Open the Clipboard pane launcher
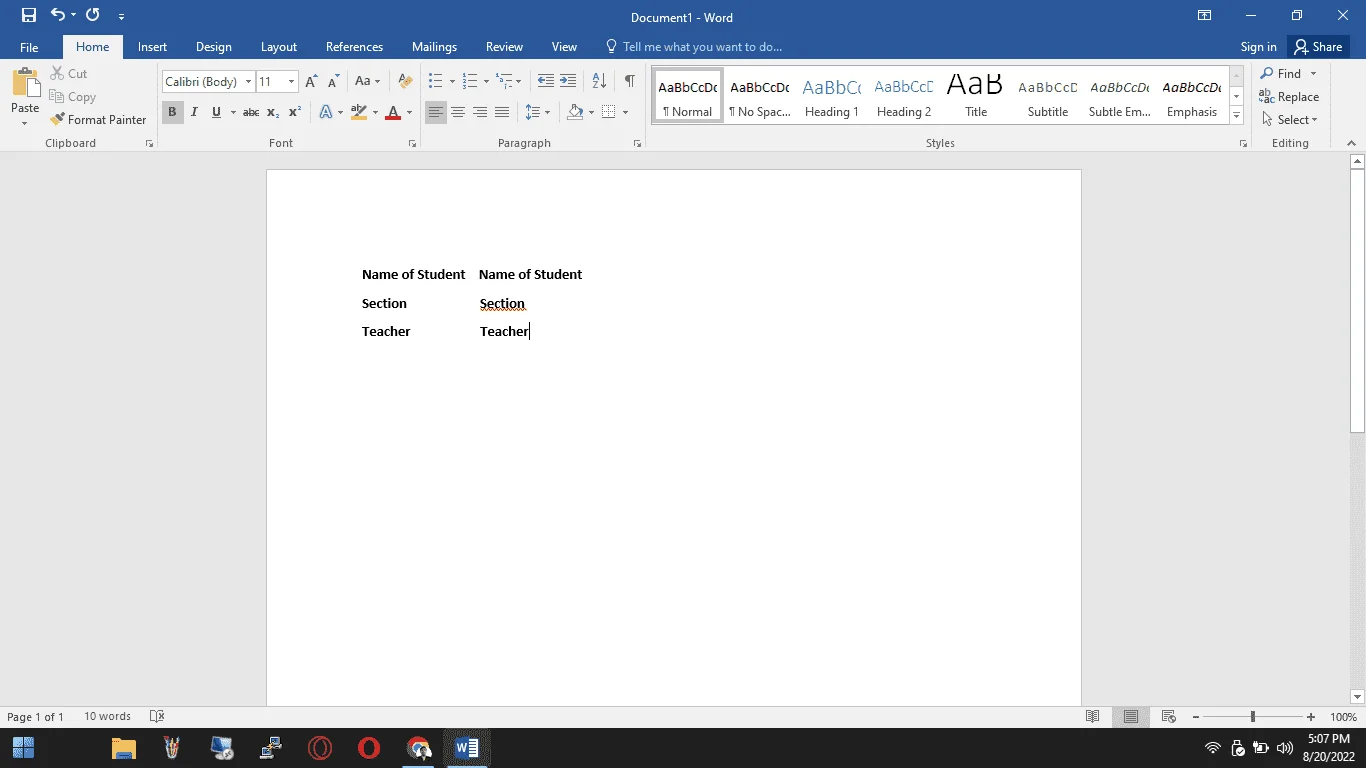The image size is (1366, 768). (150, 144)
